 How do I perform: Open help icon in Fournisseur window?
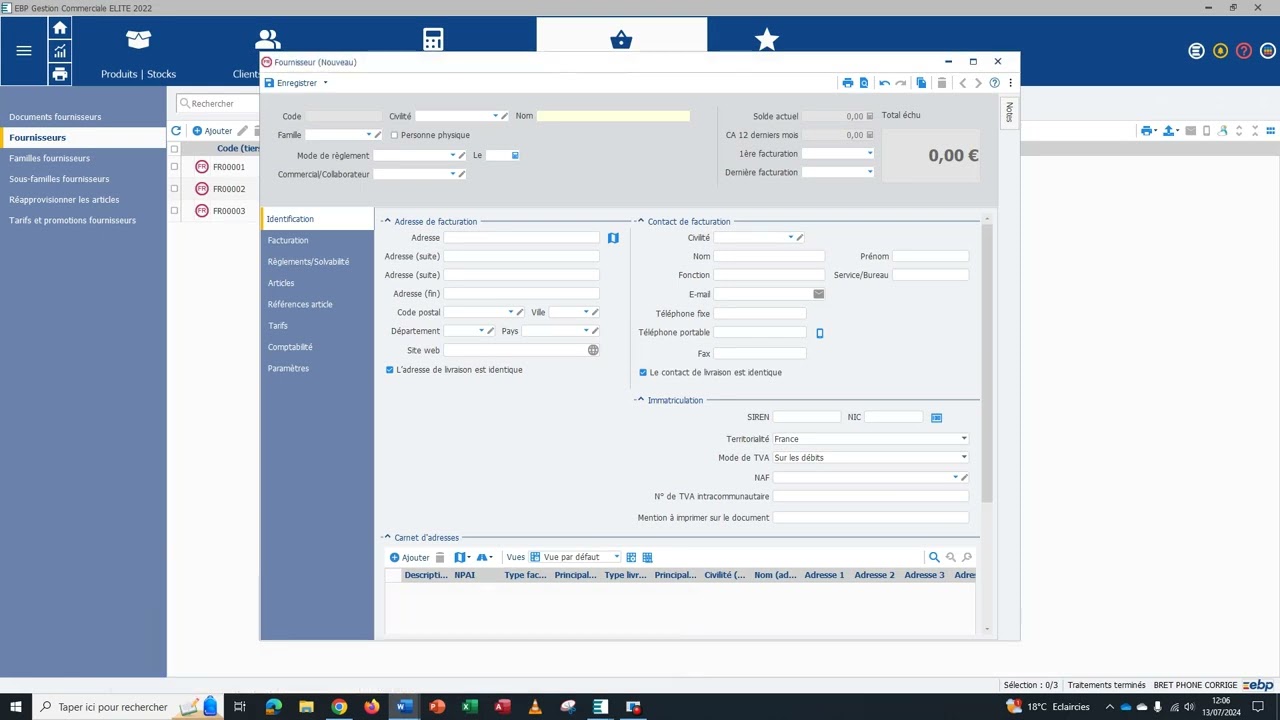994,83
